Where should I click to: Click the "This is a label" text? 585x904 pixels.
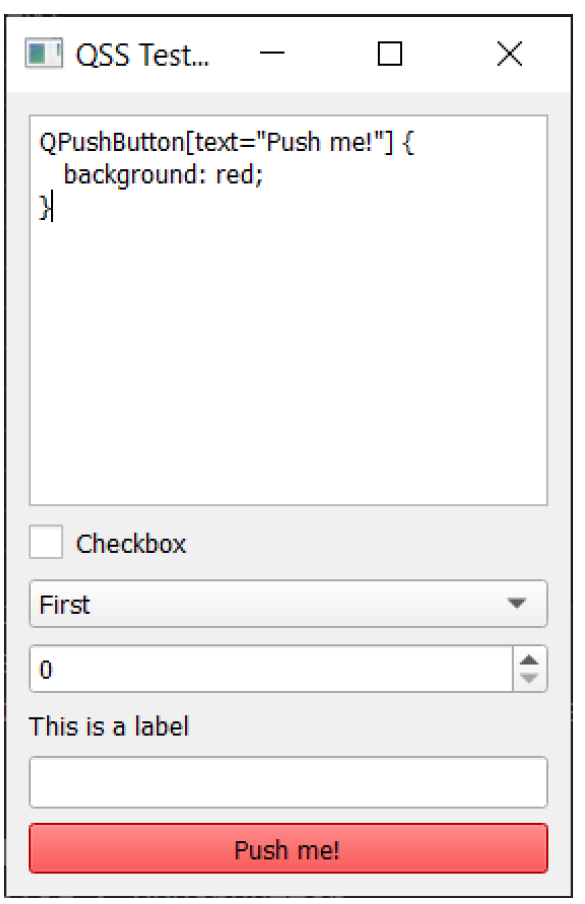point(109,726)
